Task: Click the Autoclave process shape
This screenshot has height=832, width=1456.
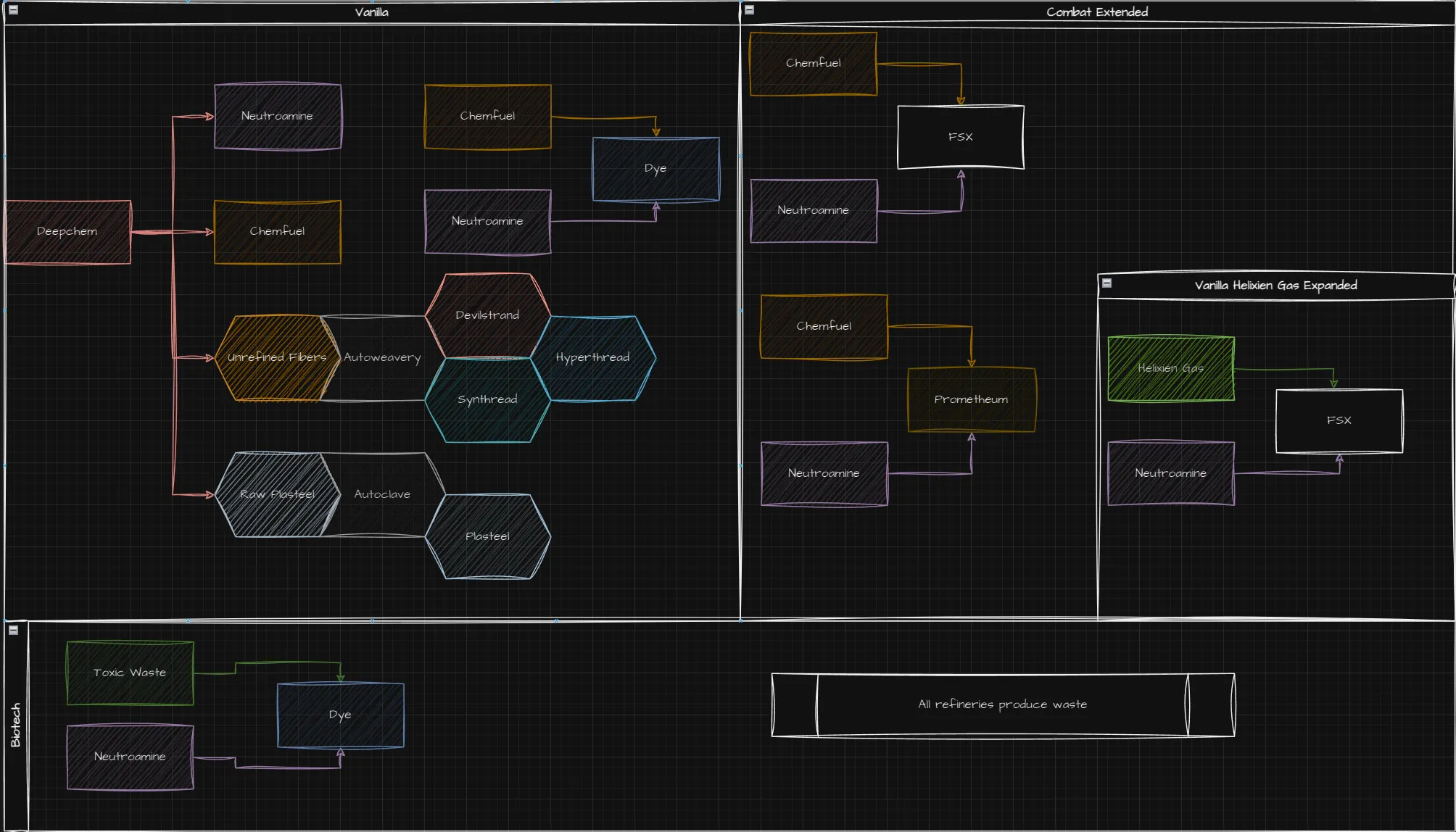Action: coord(382,494)
